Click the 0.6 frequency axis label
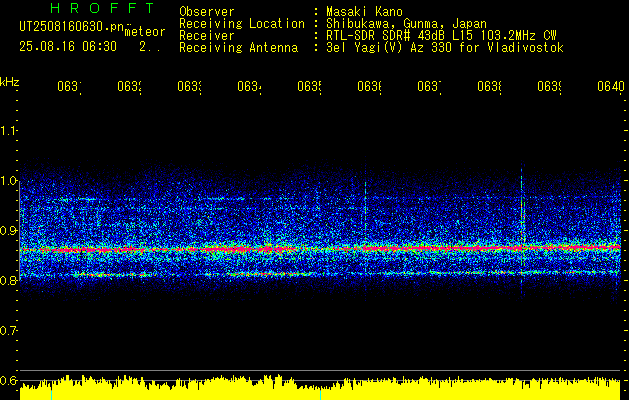Screen dimensions: 629x400 point(8,380)
